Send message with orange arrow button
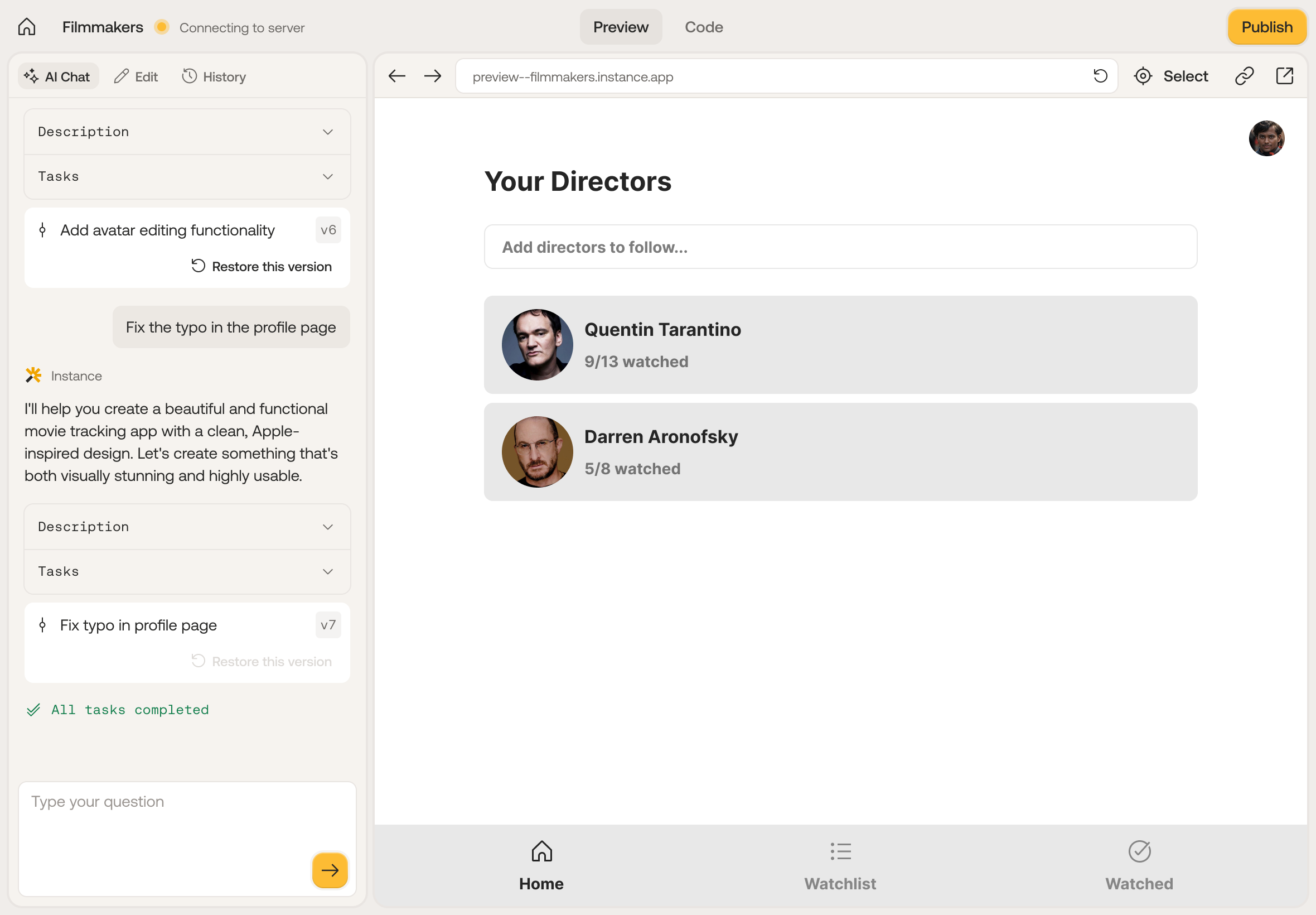The width and height of the screenshot is (1316, 915). [x=330, y=870]
